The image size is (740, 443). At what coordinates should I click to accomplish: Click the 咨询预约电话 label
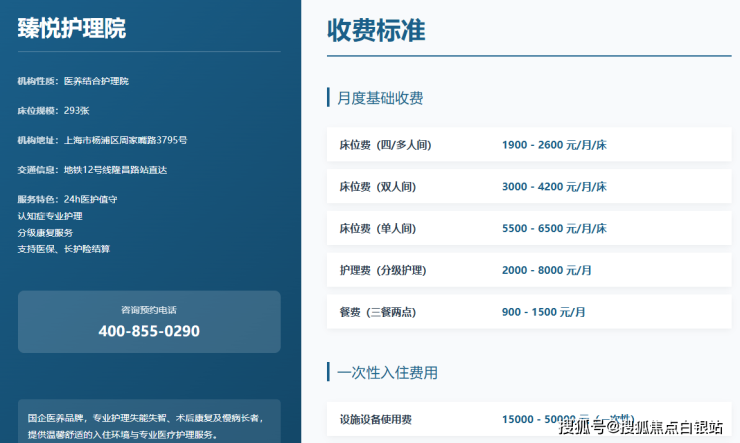[149, 310]
